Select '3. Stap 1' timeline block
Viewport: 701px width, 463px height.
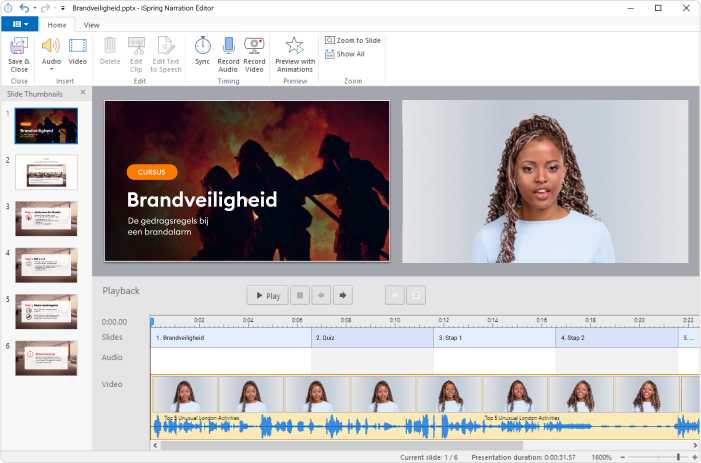(494, 338)
